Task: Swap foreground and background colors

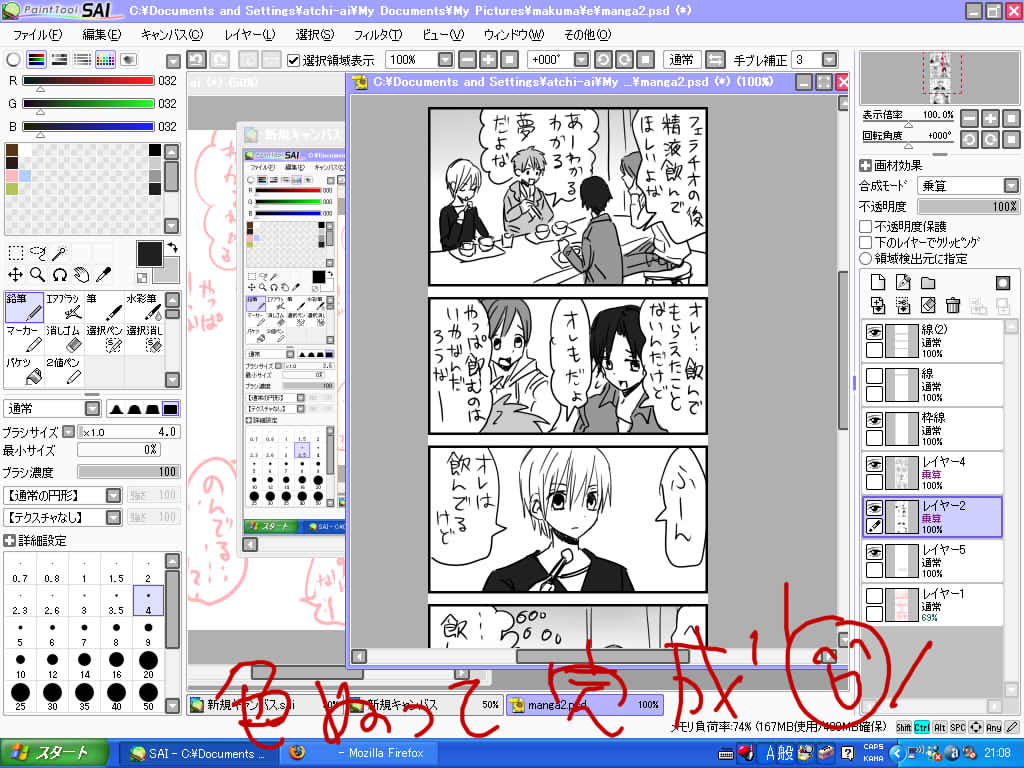Action: coord(172,247)
